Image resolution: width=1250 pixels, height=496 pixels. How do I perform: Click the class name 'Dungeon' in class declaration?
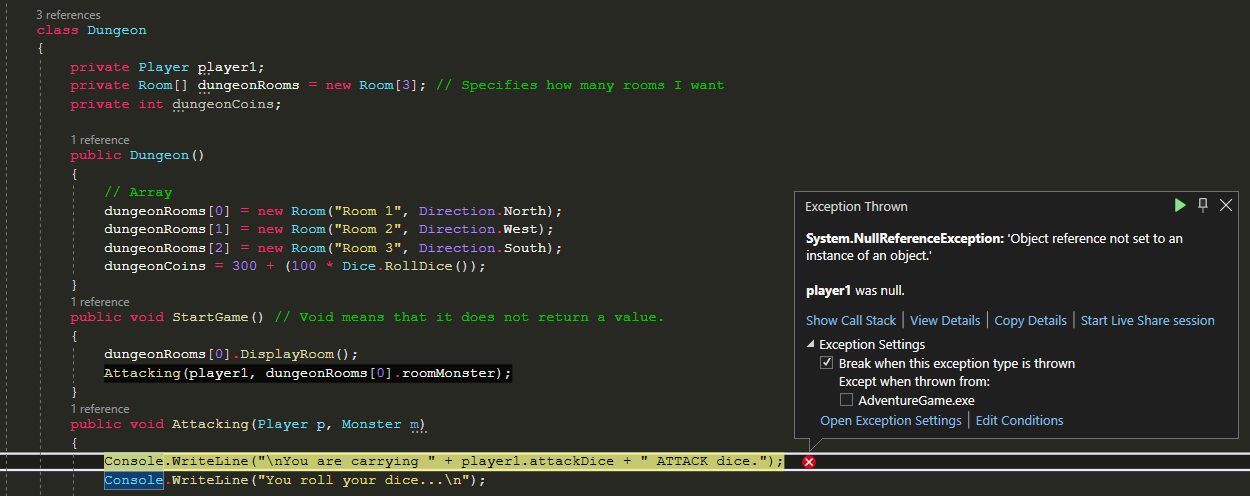[x=117, y=31]
